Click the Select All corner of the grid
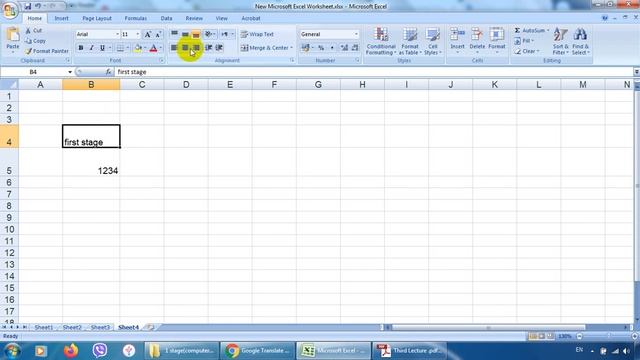Image resolution: width=640 pixels, height=360 pixels. tap(9, 84)
